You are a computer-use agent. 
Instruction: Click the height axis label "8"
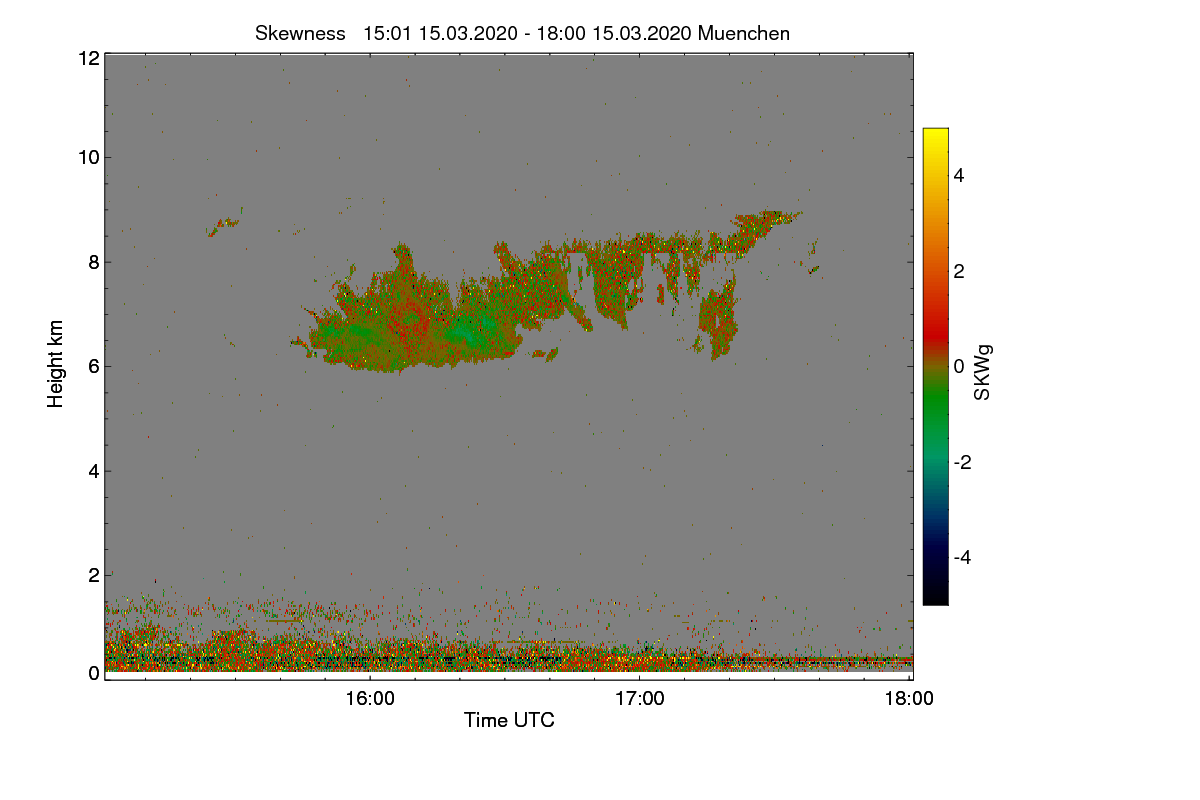[93, 262]
